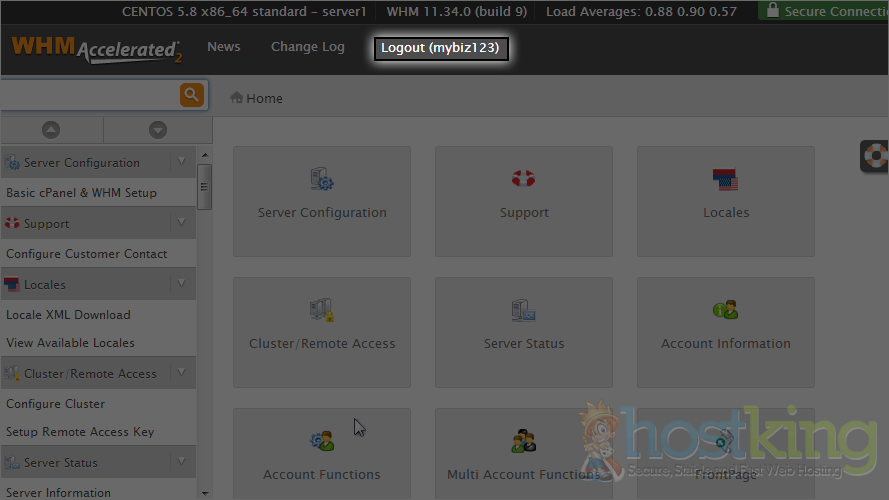The image size is (889, 500).
Task: Open Basic cPanel & WHM Setup link
Action: click(81, 192)
